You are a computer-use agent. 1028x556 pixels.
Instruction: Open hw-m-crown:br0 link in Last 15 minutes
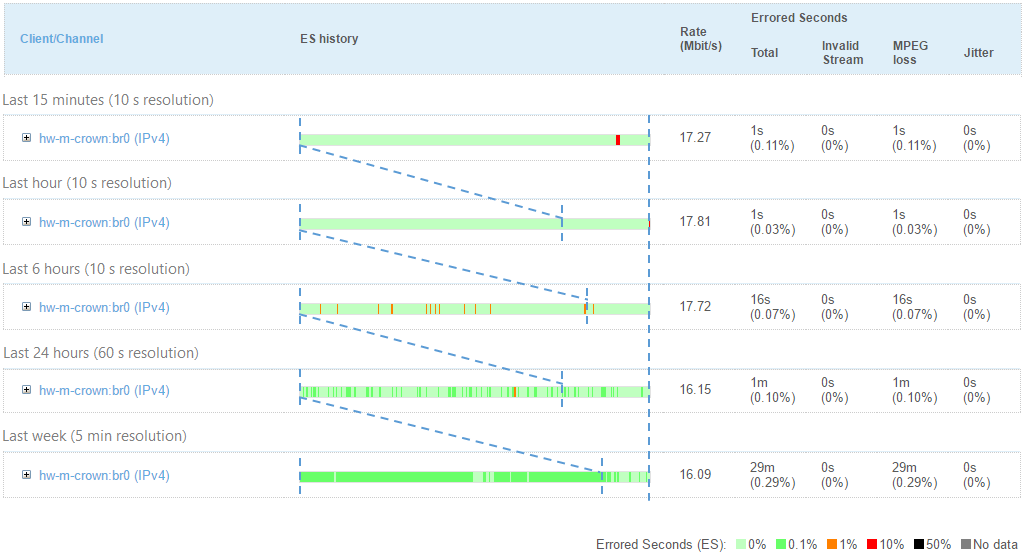pyautogui.click(x=104, y=139)
